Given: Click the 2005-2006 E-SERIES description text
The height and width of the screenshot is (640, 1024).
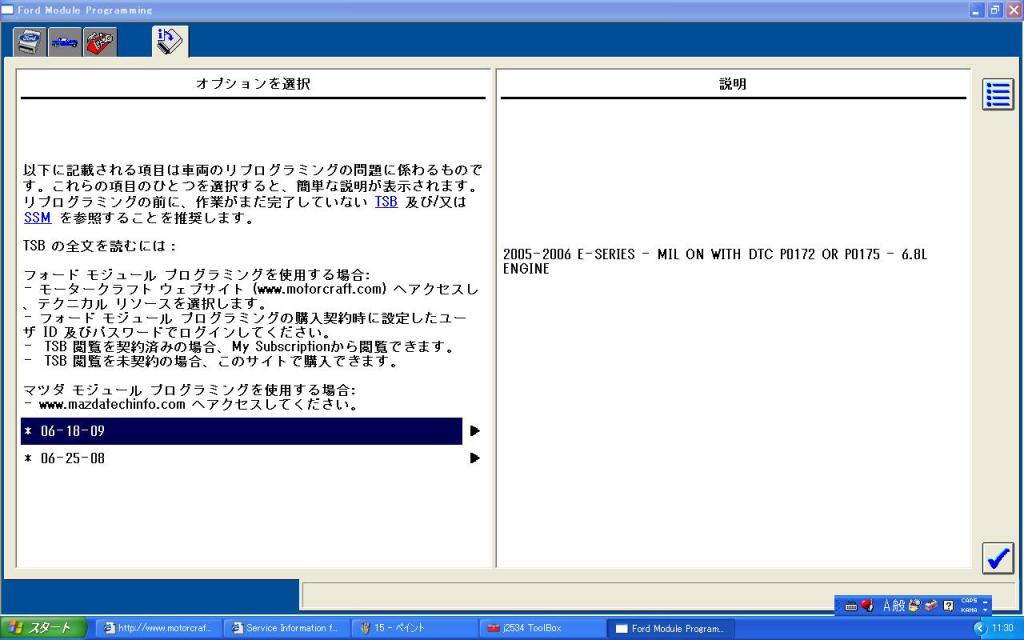Looking at the screenshot, I should [x=715, y=261].
